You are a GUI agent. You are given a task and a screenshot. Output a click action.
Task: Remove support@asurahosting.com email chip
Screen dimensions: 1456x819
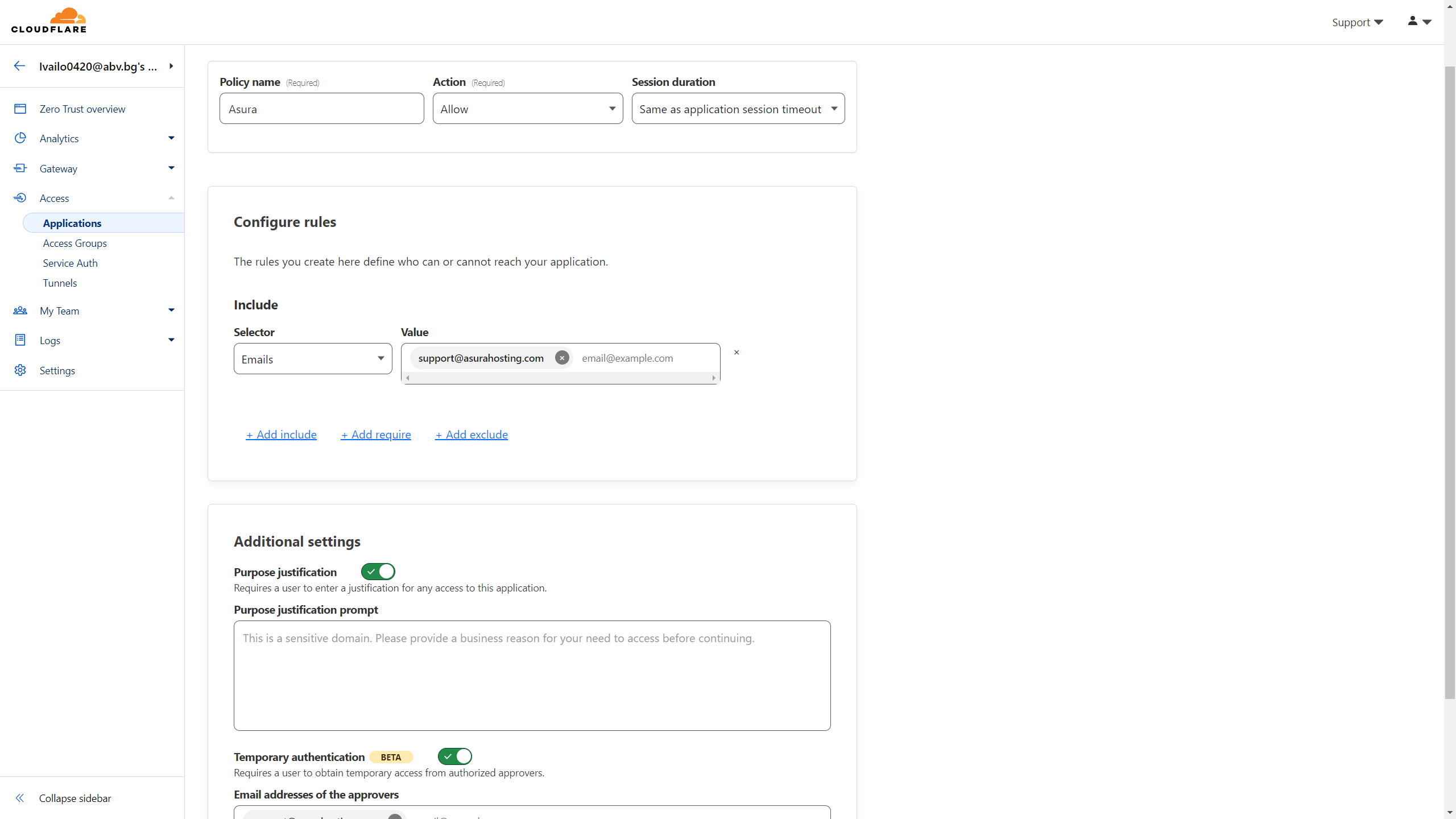coord(562,358)
